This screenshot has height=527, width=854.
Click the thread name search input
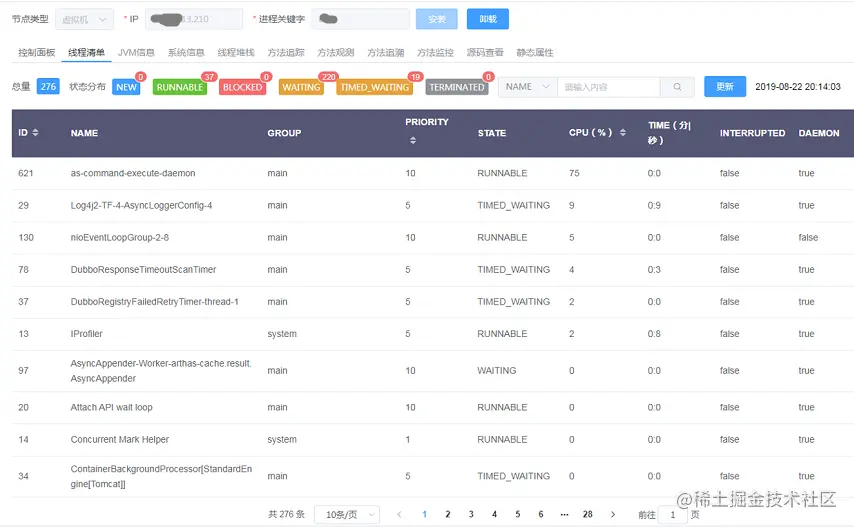tap(609, 87)
